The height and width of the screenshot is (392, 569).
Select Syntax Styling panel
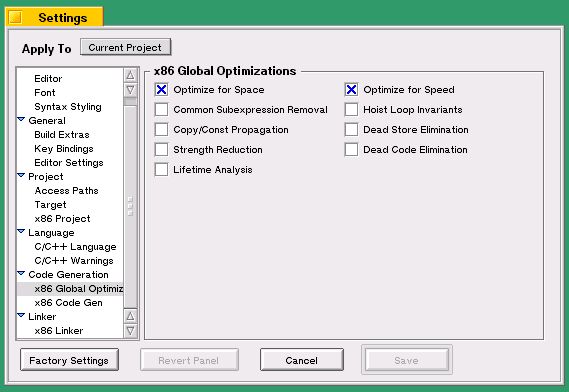(x=68, y=107)
